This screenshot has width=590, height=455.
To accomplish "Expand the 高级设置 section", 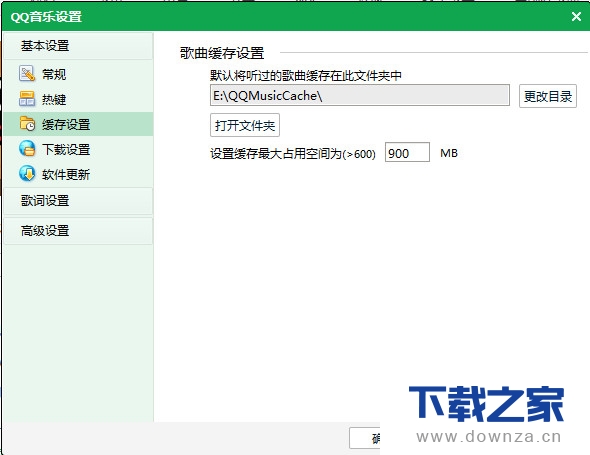I will click(x=78, y=231).
